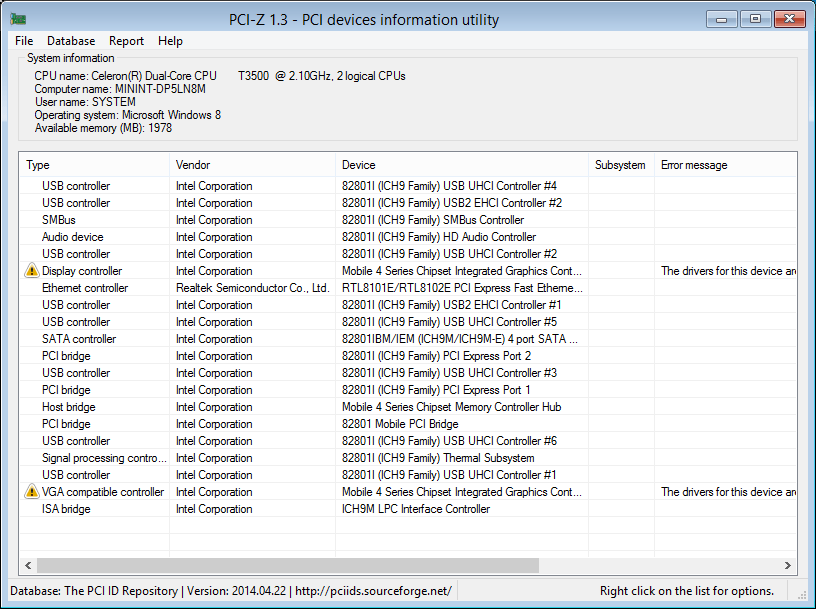The width and height of the screenshot is (816, 609).
Task: Click the warning icon beside VGA compatible controller
Action: (x=32, y=491)
